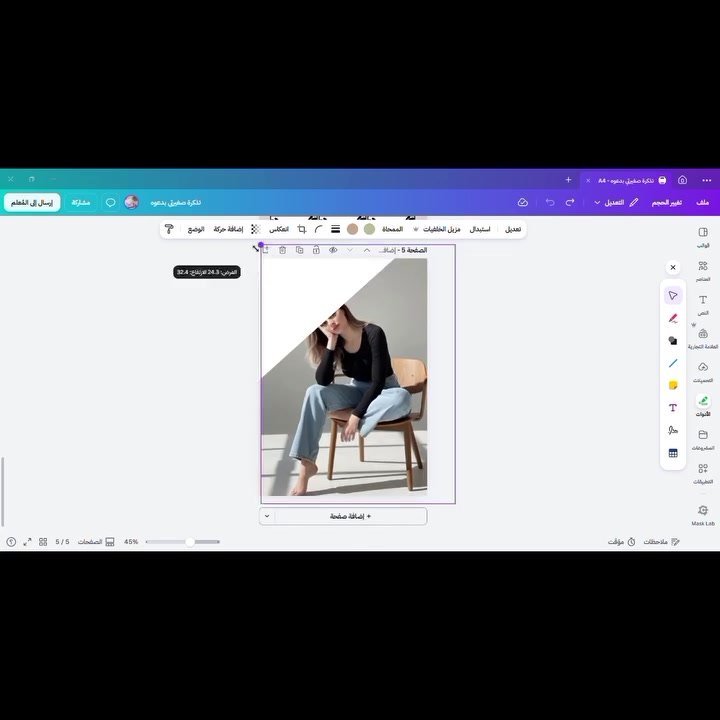The height and width of the screenshot is (720, 720).
Task: Open تغيير الحجم resize menu
Action: coord(666,202)
